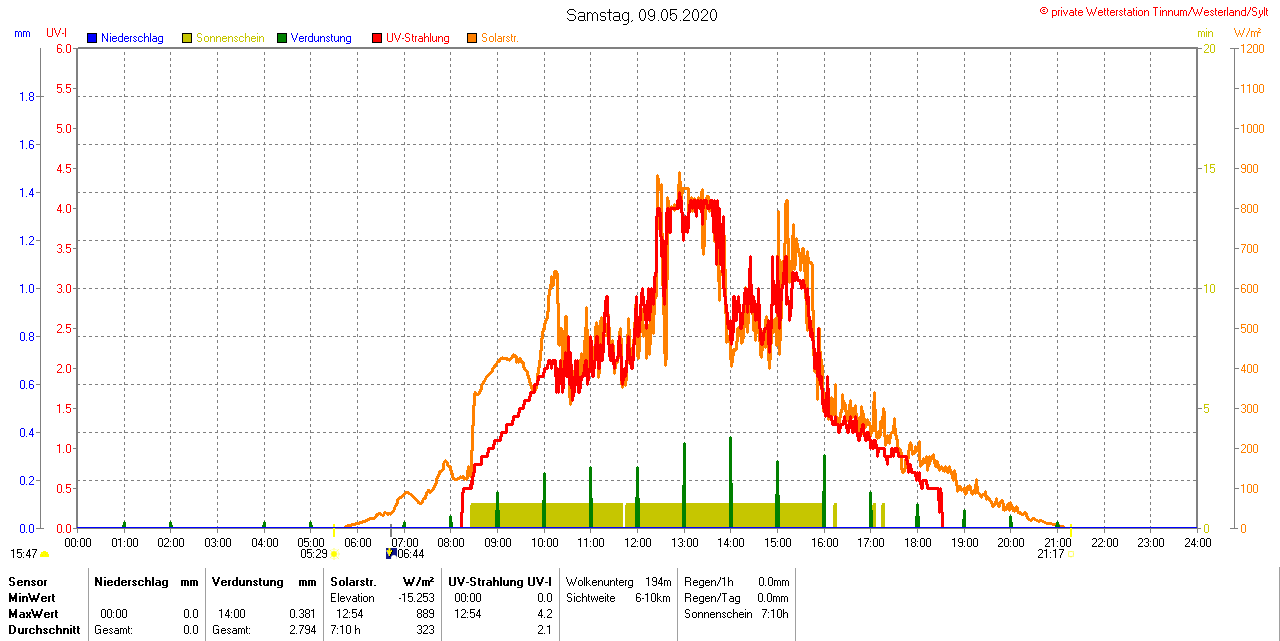Click the 13:00 label on the time axis
1280x641 pixels.
(684, 542)
